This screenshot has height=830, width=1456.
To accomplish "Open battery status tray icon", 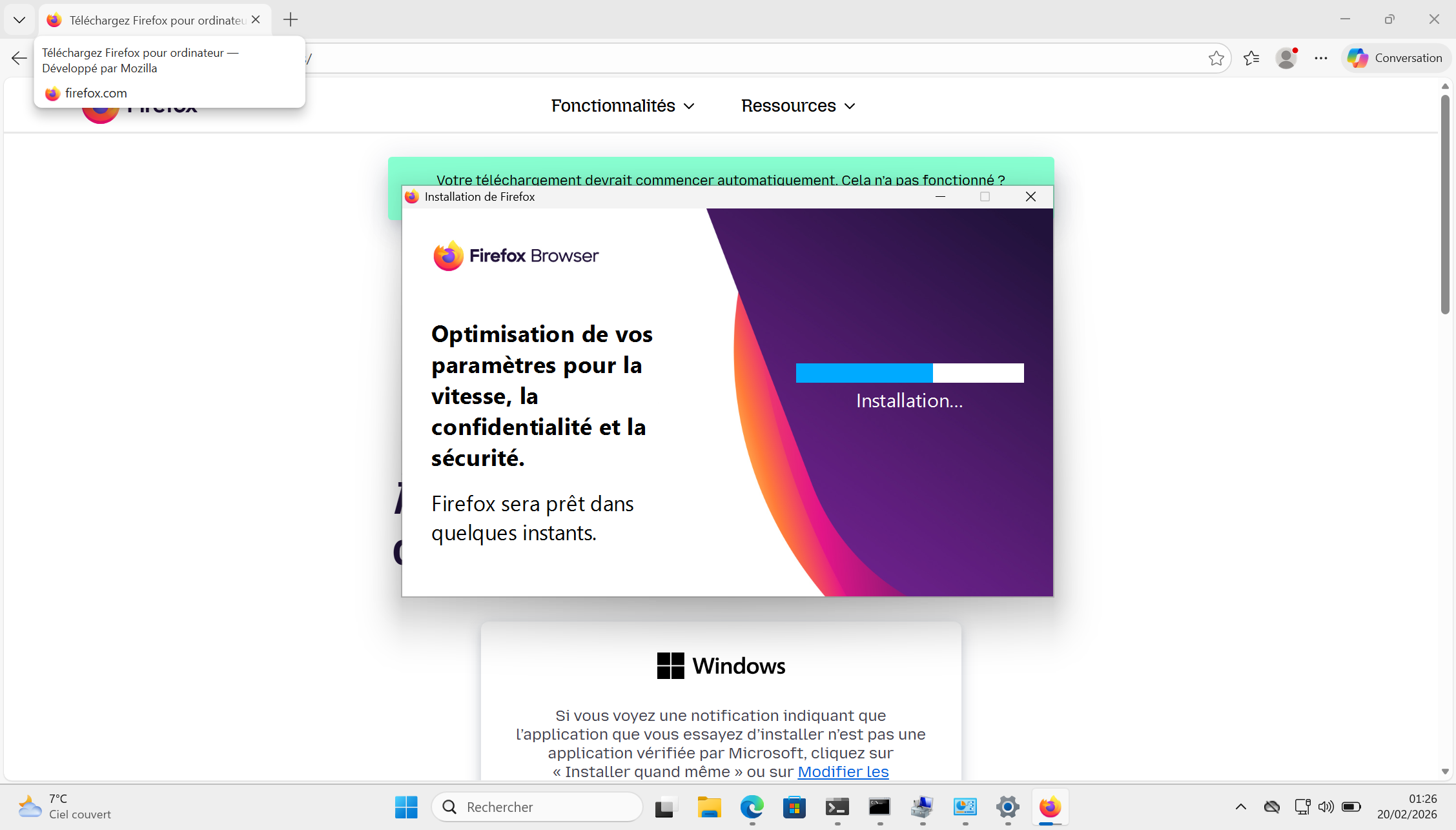I will 1351,807.
